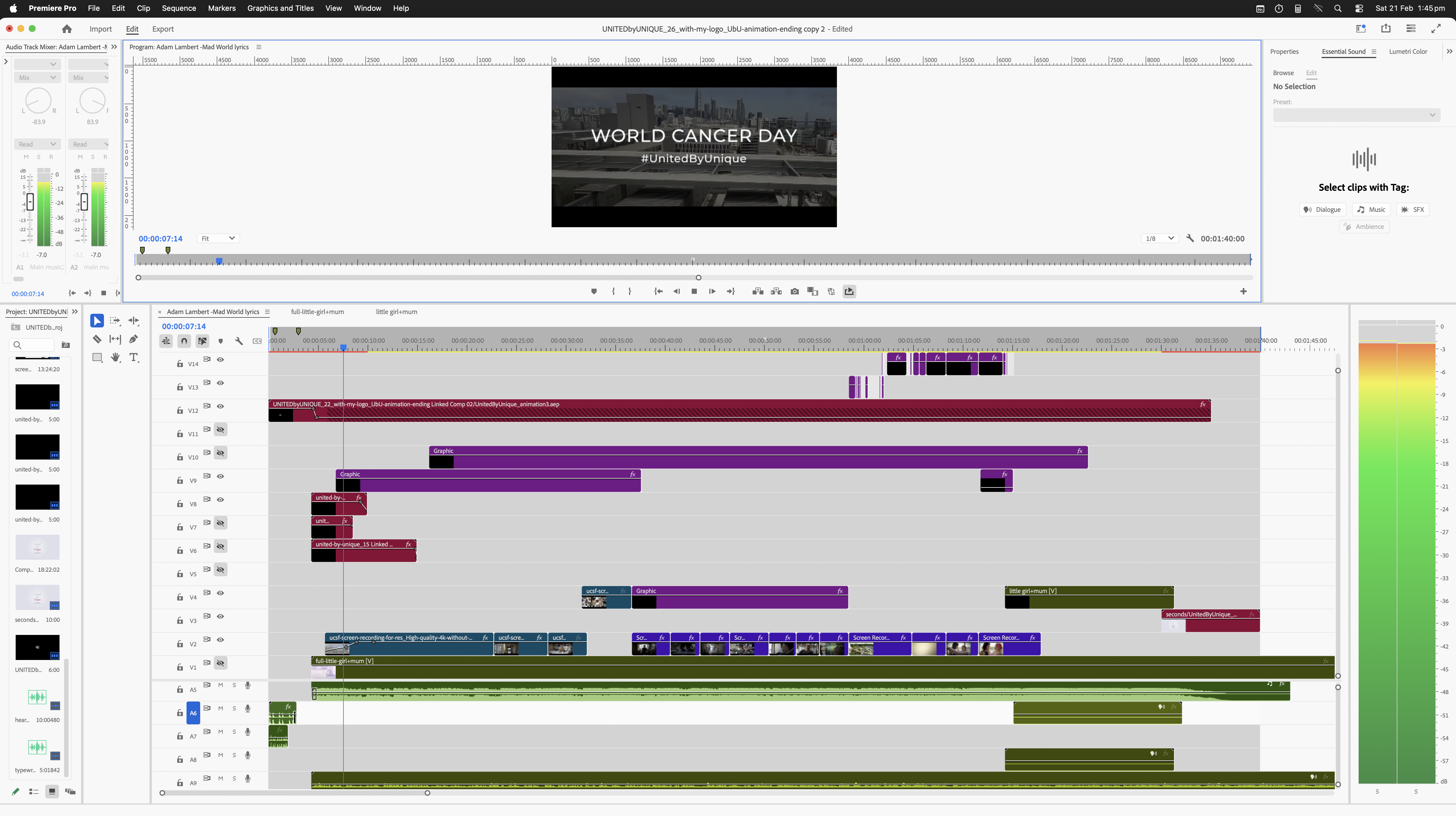The image size is (1456, 816).
Task: Click the Export Frame camera icon
Action: point(794,291)
